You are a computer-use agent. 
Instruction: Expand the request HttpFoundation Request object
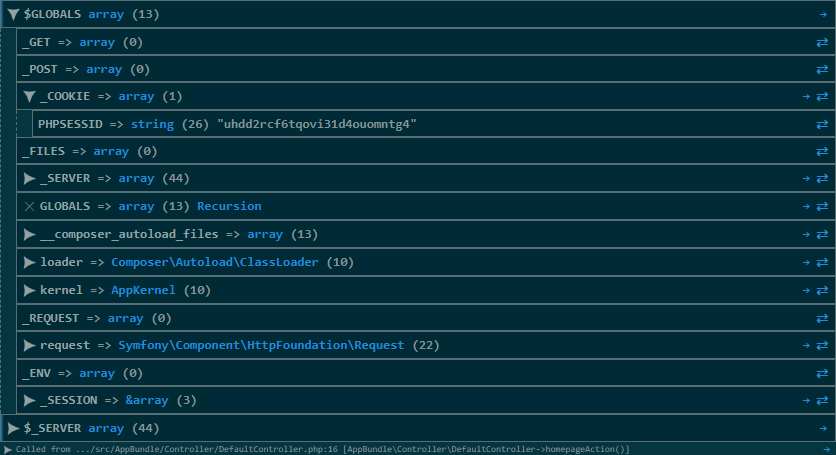[x=29, y=345]
